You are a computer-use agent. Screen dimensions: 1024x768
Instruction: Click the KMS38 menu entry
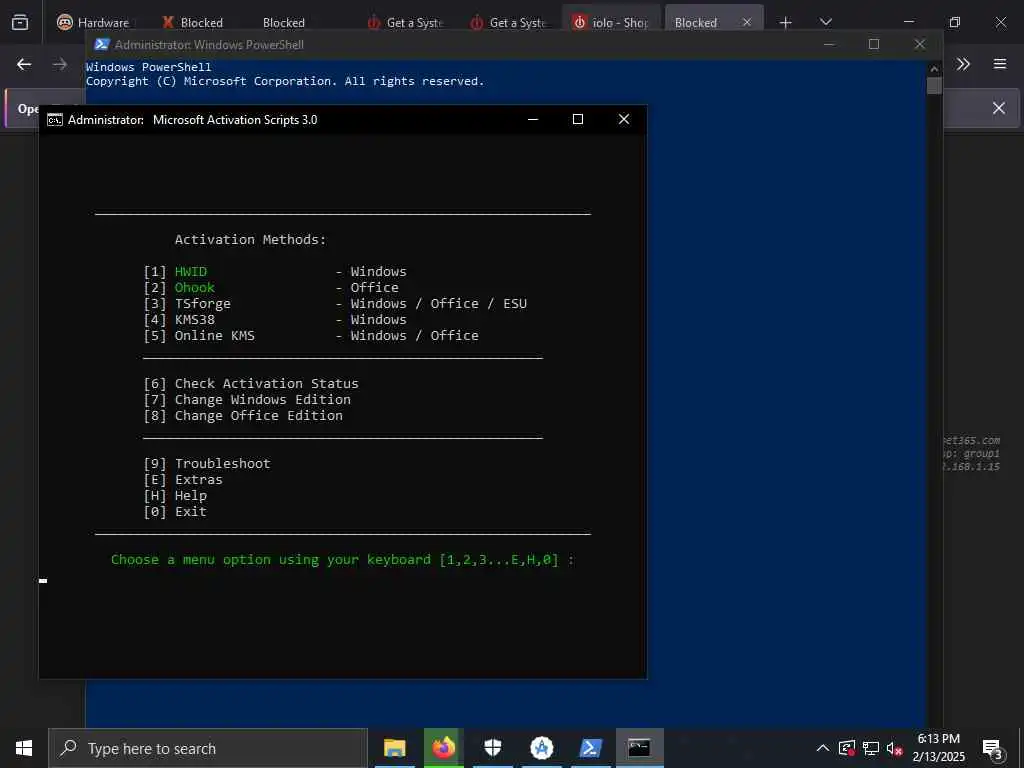tap(195, 319)
